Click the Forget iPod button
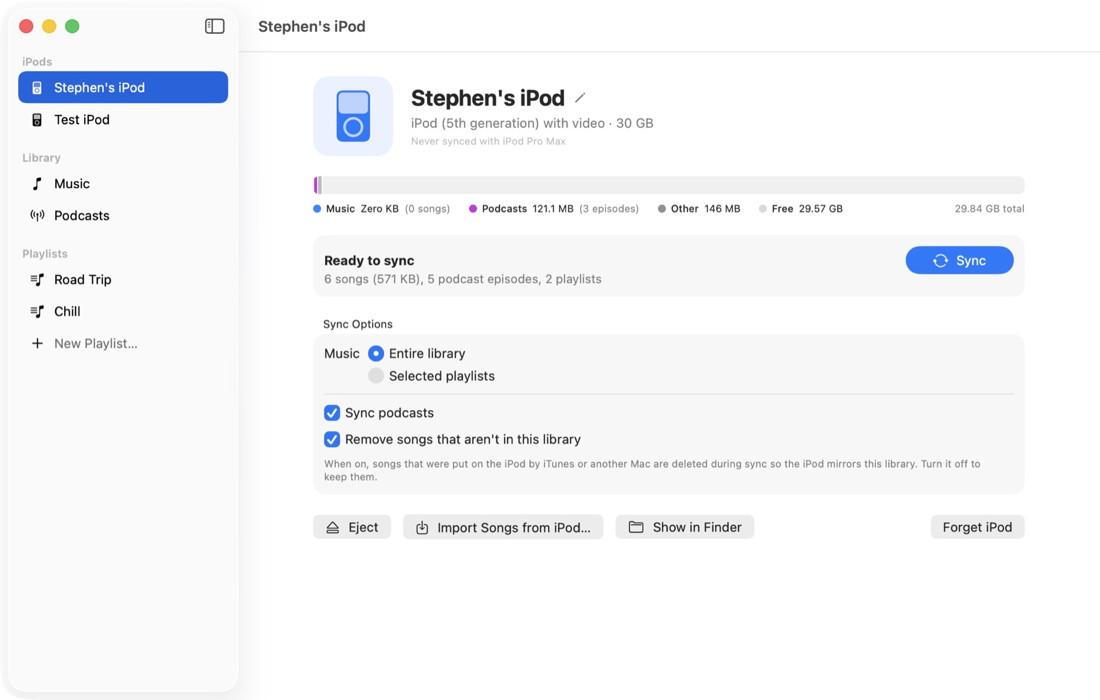Image resolution: width=1100 pixels, height=700 pixels. 977,527
